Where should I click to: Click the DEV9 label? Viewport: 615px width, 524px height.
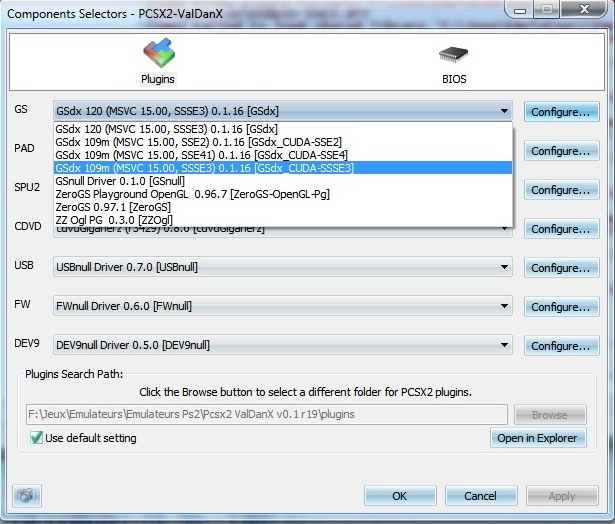[x=27, y=343]
